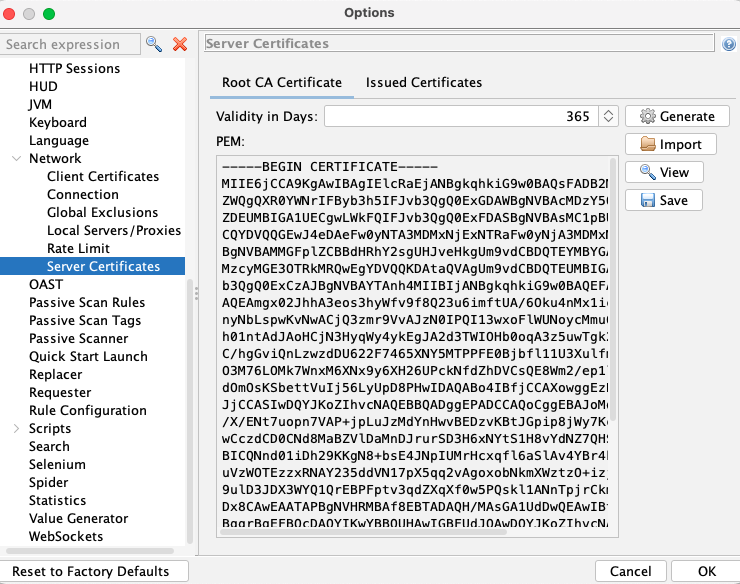
Task: Click the BEGIN CERTIFICATE line
Action: 329,167
